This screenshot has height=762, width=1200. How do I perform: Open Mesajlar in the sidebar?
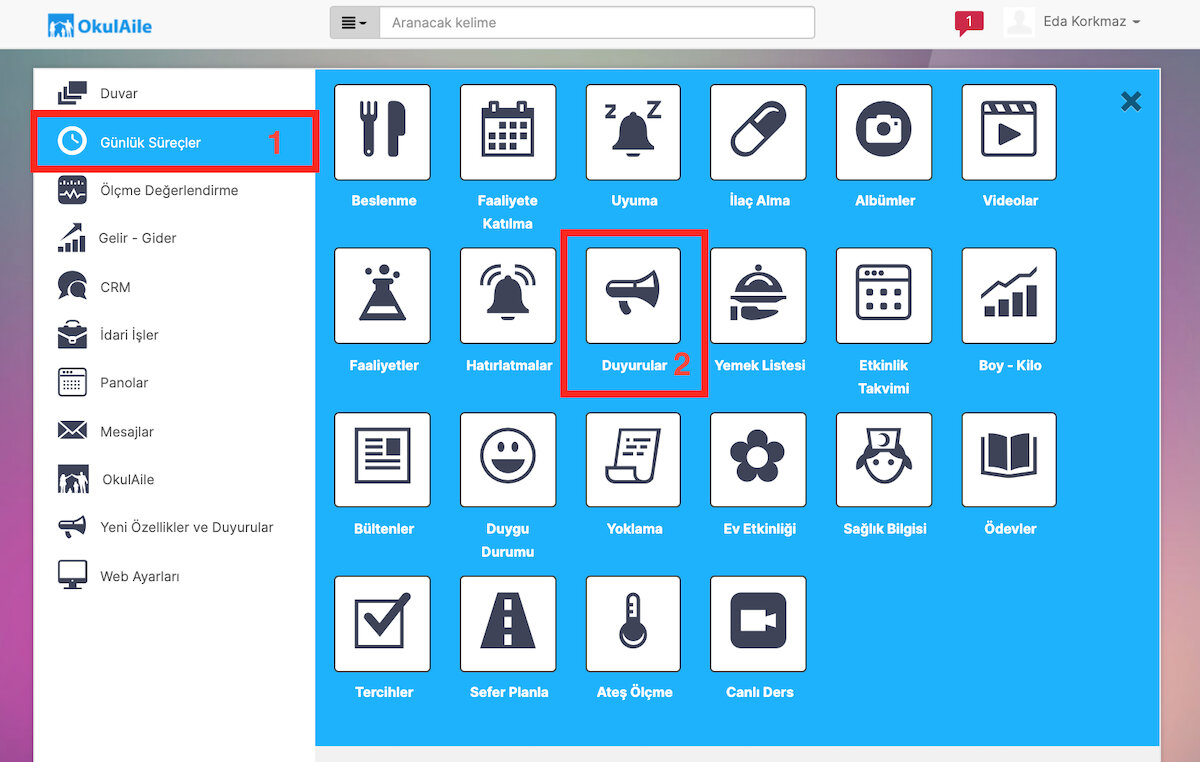tap(127, 432)
